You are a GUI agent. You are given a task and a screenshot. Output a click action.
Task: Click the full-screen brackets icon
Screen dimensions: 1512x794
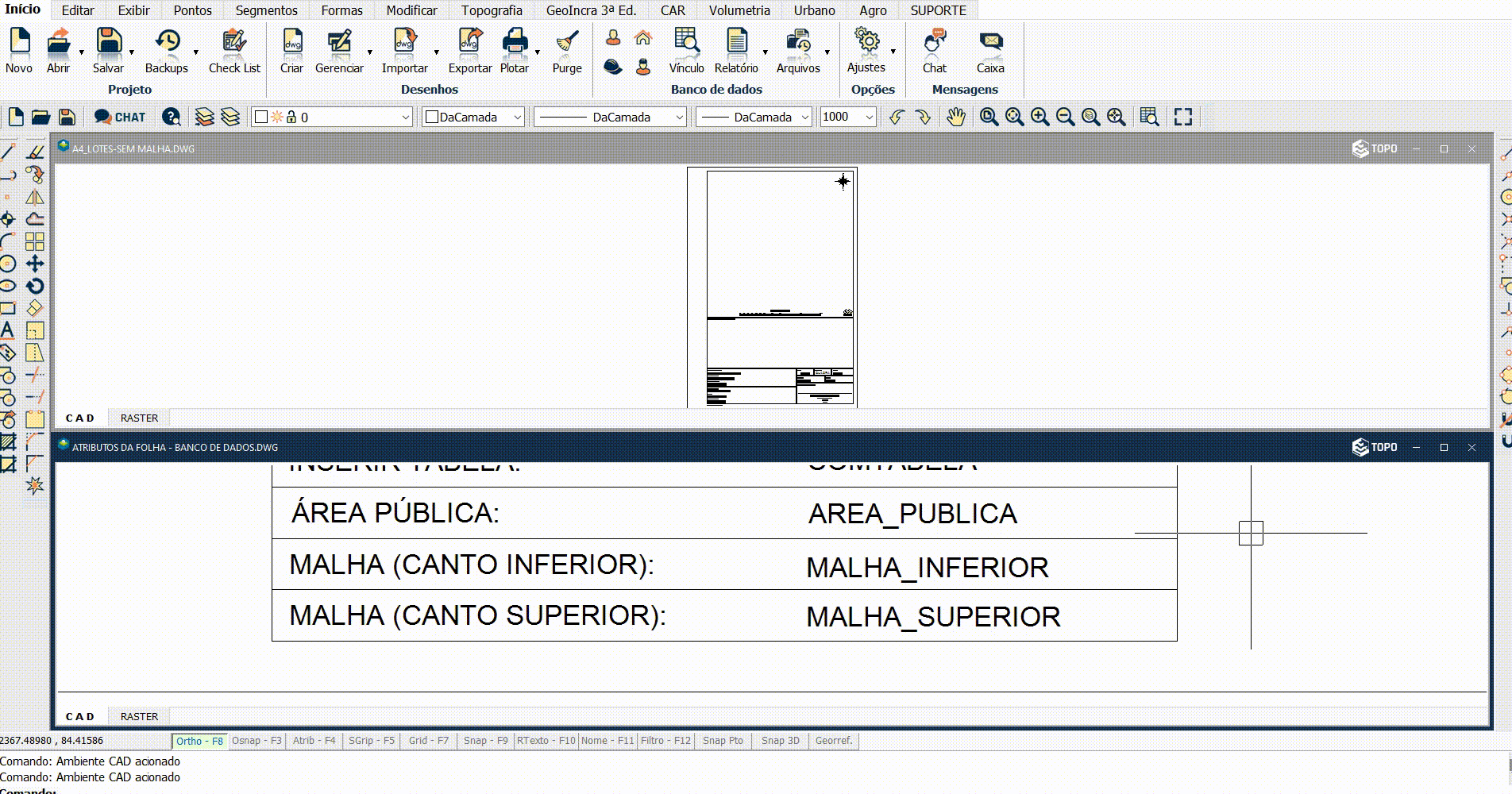point(1182,117)
